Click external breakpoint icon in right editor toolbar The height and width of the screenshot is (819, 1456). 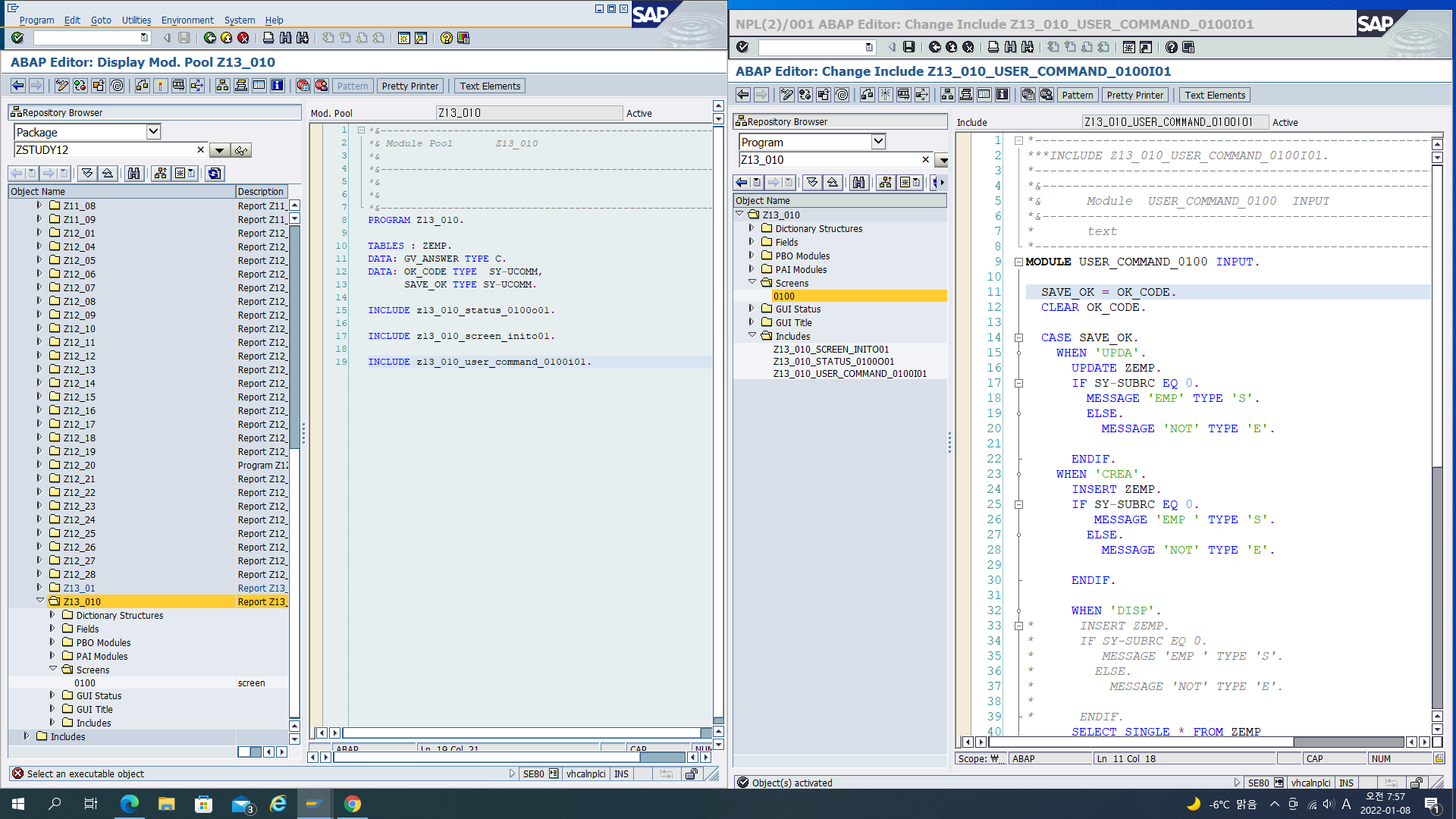pyautogui.click(x=1046, y=95)
